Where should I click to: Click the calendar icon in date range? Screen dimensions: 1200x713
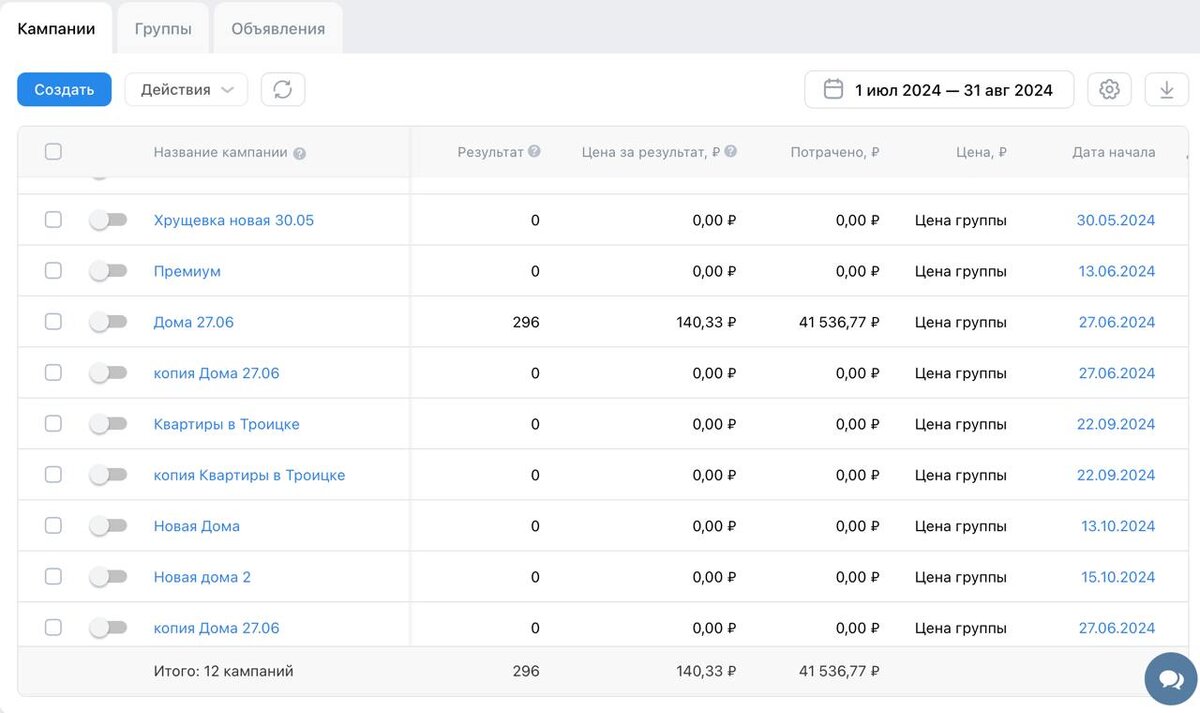[833, 90]
